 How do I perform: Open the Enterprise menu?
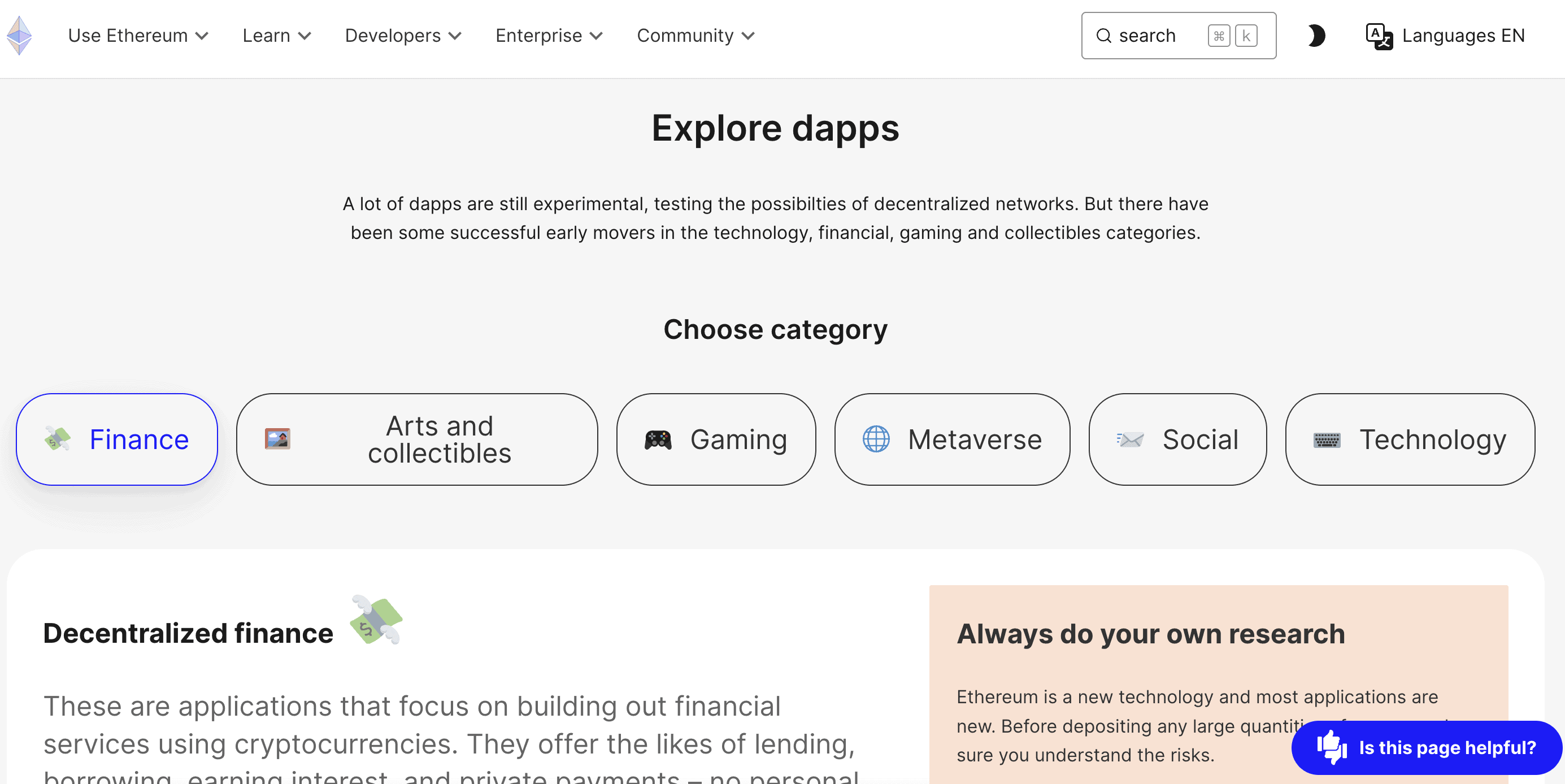549,36
